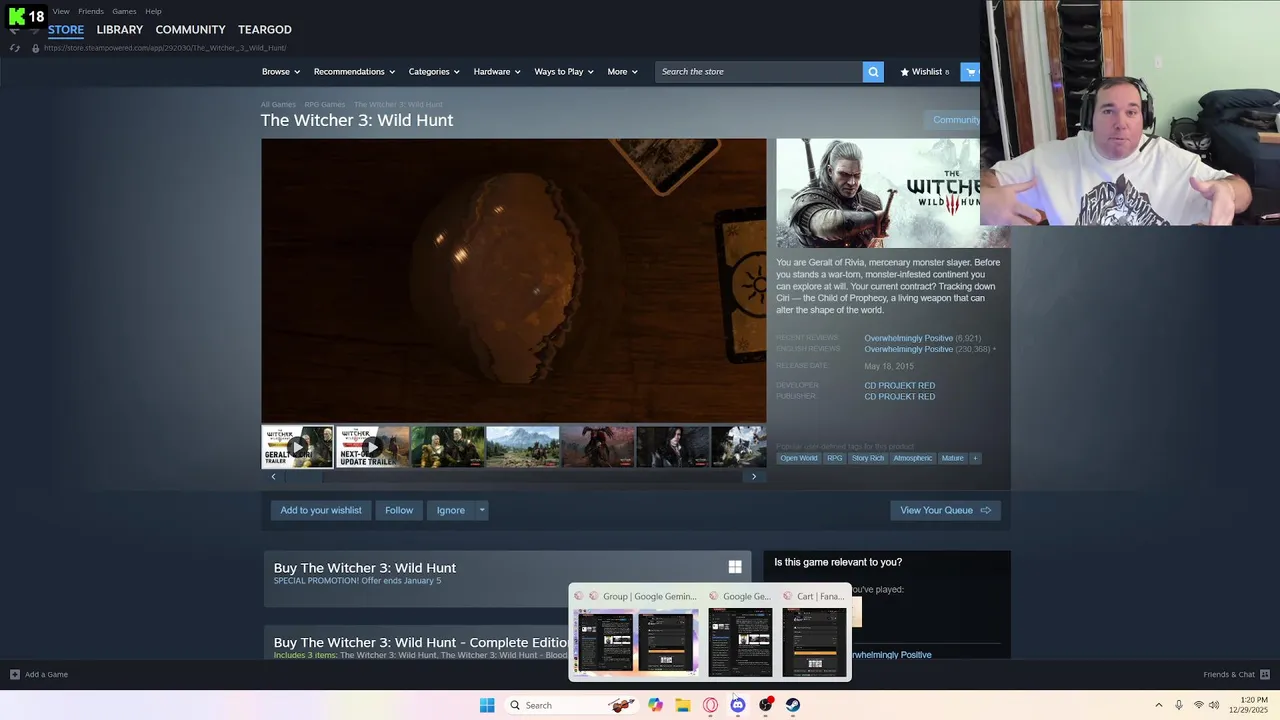Viewport: 1280px width, 720px height.
Task: Select the Atmospheric tag
Action: [913, 458]
